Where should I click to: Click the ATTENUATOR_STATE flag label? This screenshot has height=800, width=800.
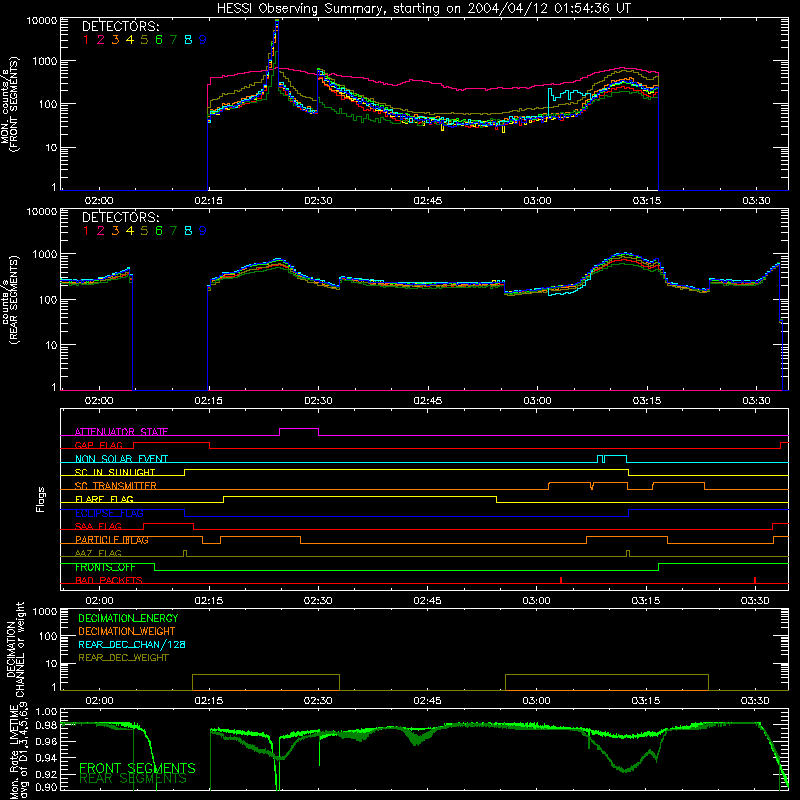[x=121, y=432]
